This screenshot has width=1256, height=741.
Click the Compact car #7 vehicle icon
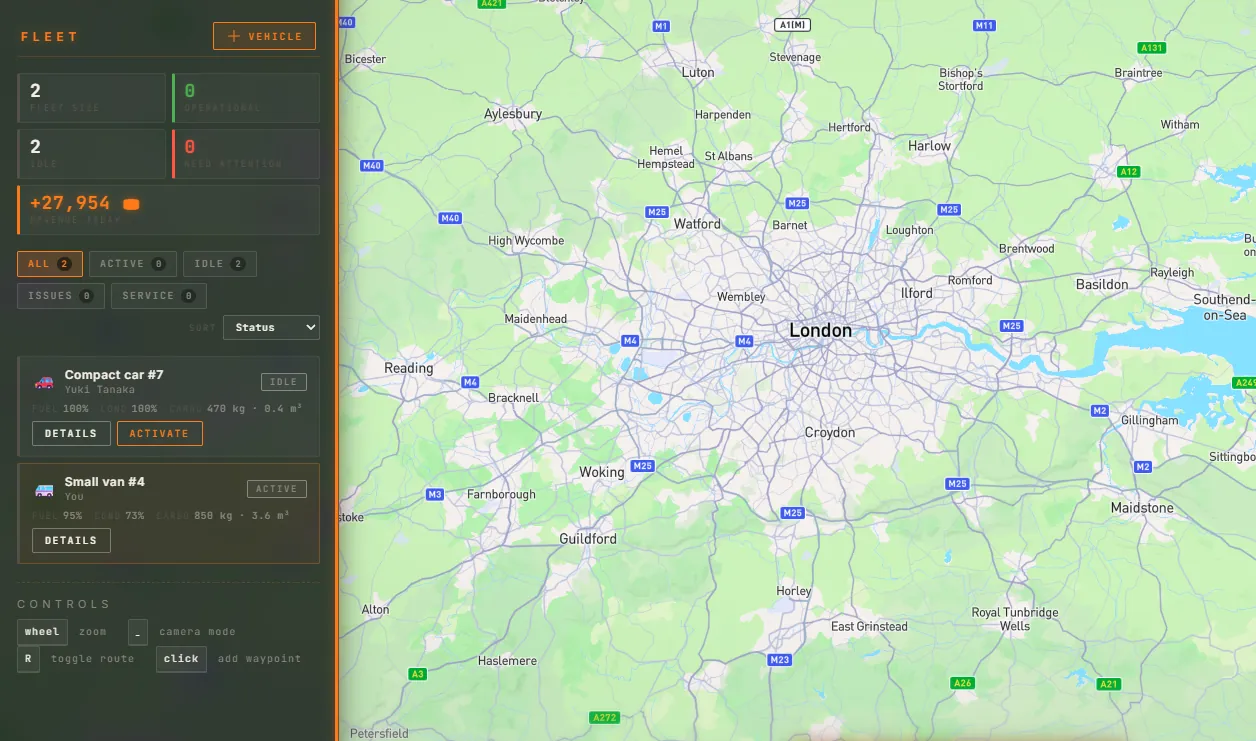pos(44,382)
